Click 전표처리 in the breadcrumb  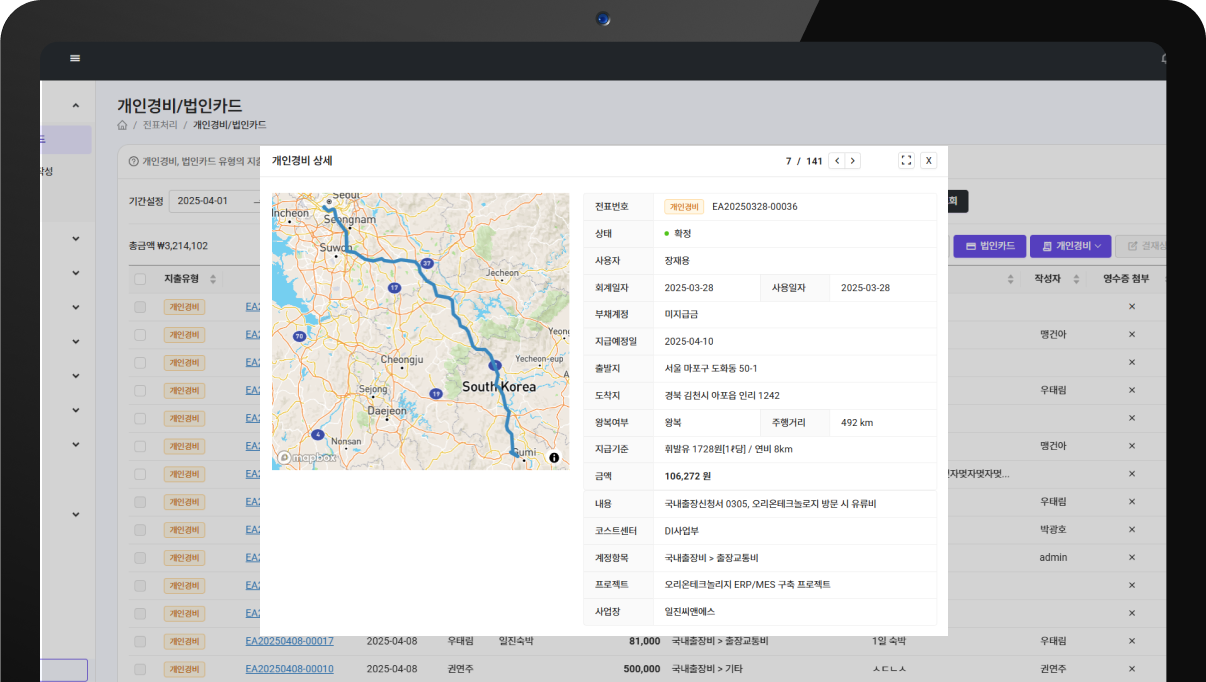160,125
